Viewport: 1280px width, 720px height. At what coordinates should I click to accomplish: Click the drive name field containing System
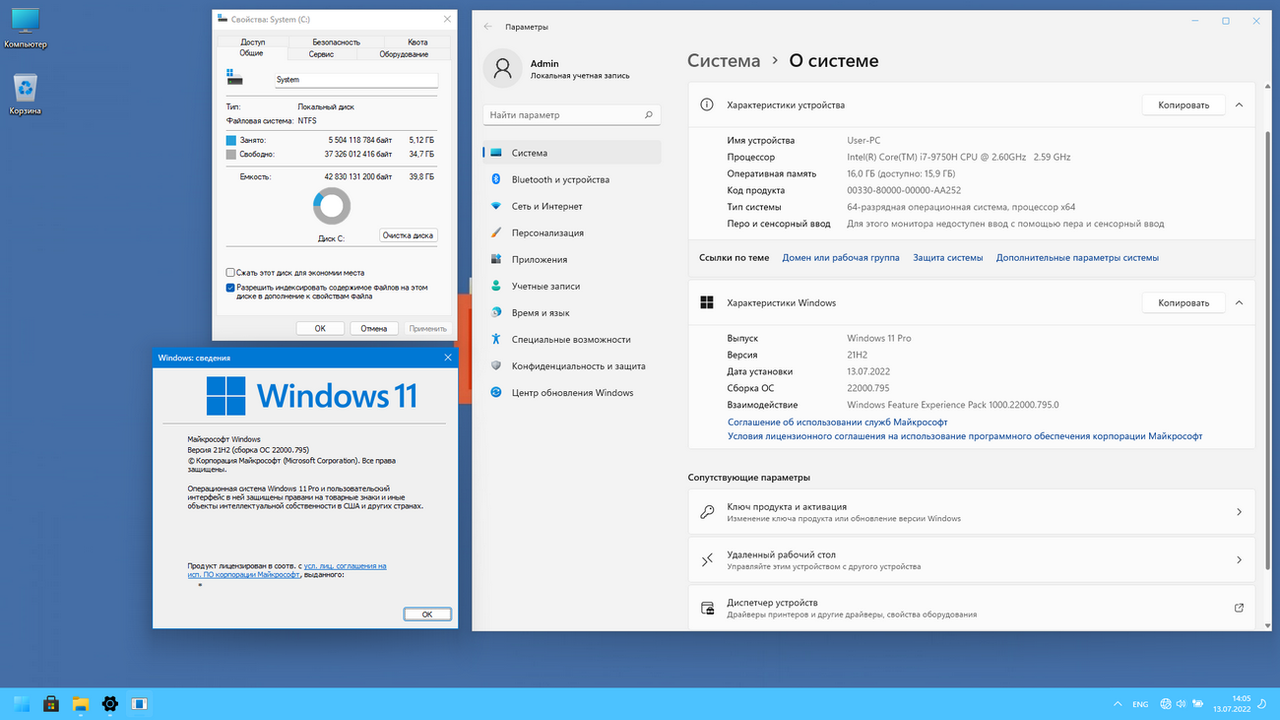(x=356, y=79)
